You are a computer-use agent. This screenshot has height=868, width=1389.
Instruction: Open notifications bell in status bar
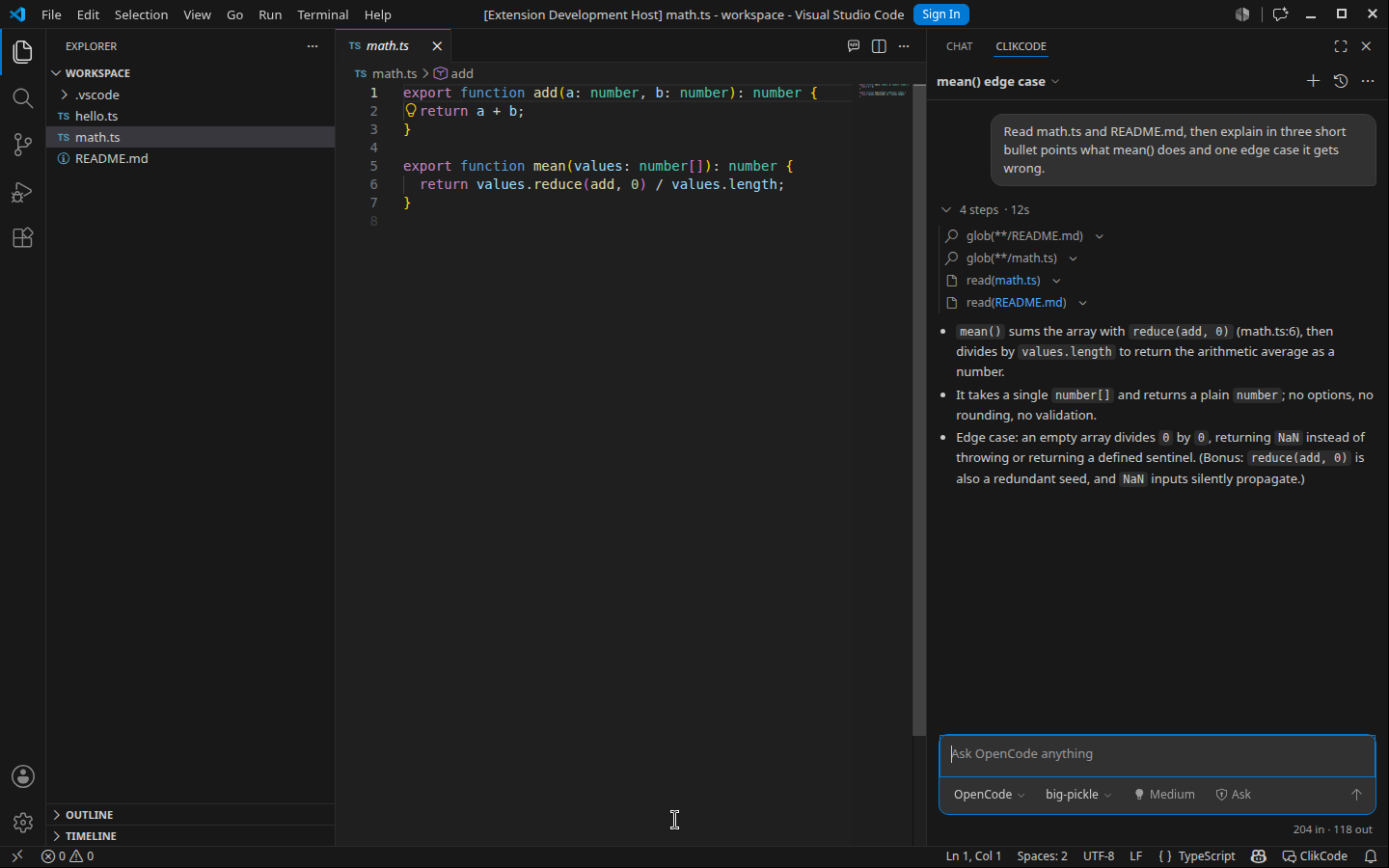coord(1371,856)
